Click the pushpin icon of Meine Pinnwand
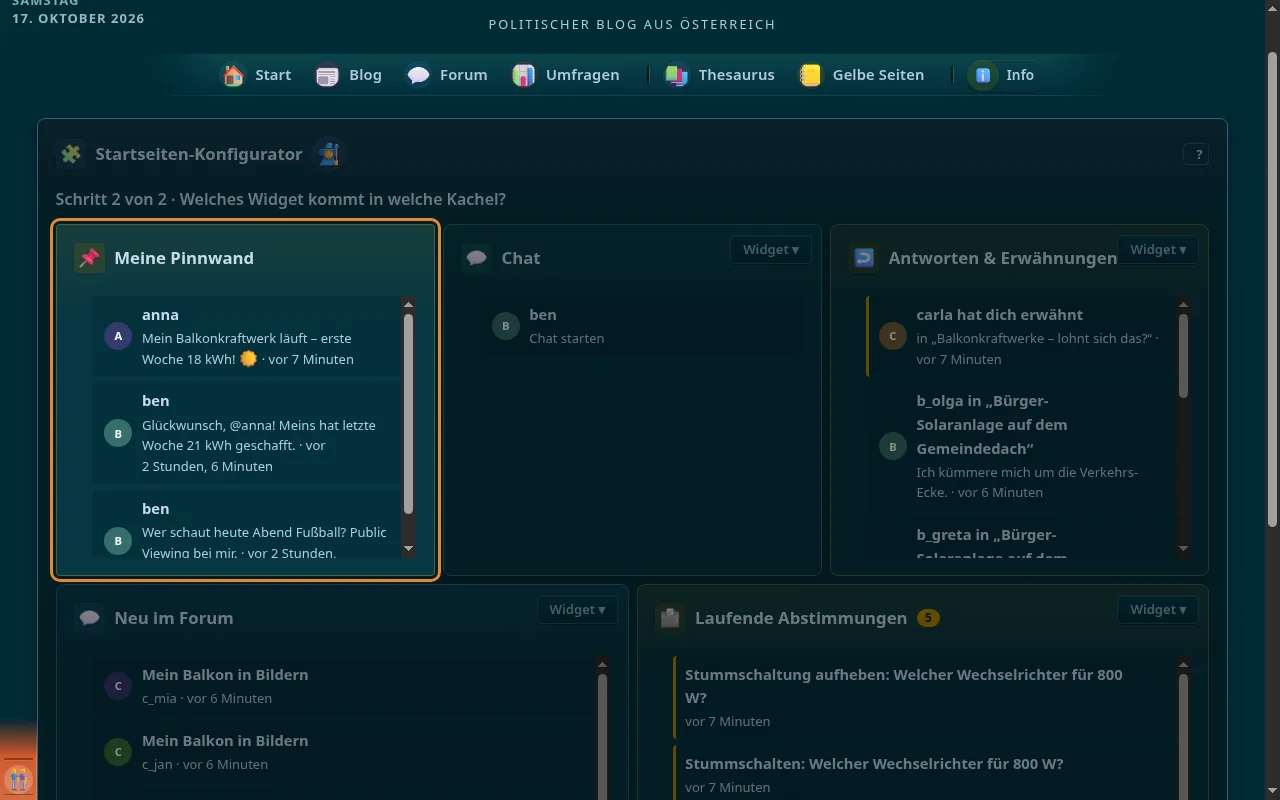Viewport: 1280px width, 800px height. pos(90,258)
